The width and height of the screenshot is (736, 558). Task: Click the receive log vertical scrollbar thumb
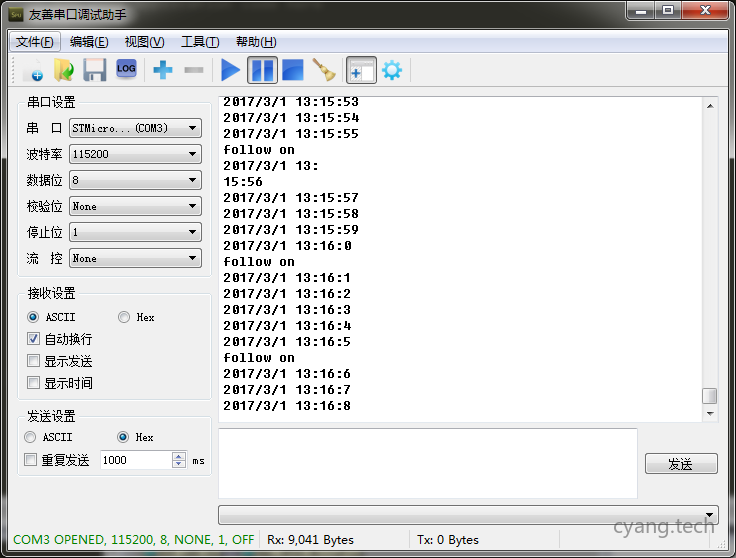click(x=709, y=396)
